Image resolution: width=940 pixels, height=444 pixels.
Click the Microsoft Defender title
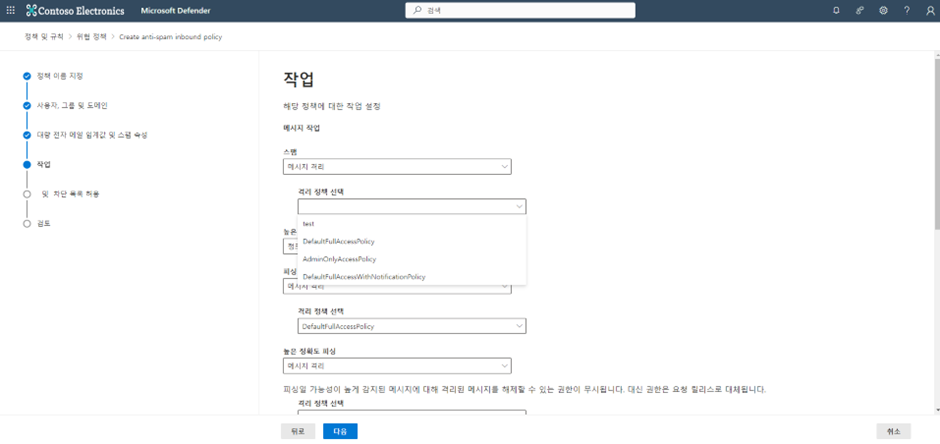click(x=176, y=11)
